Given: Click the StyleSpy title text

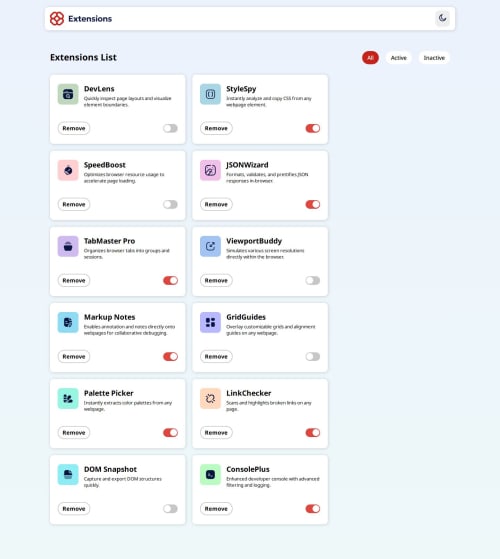Looking at the screenshot, I should pos(241,89).
